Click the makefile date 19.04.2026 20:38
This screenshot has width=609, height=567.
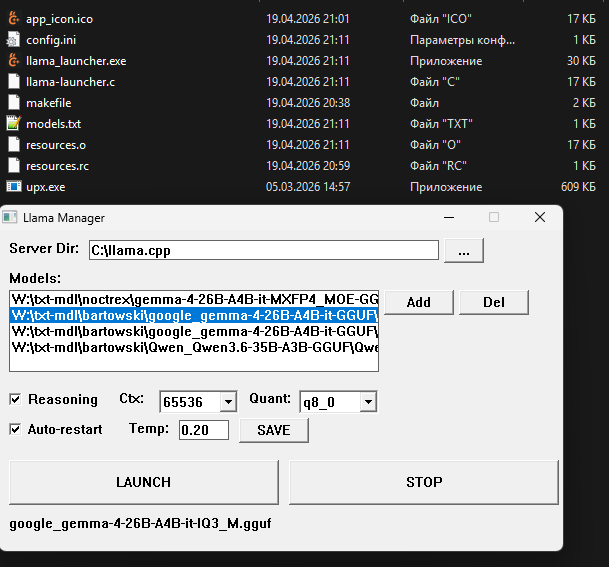[308, 103]
